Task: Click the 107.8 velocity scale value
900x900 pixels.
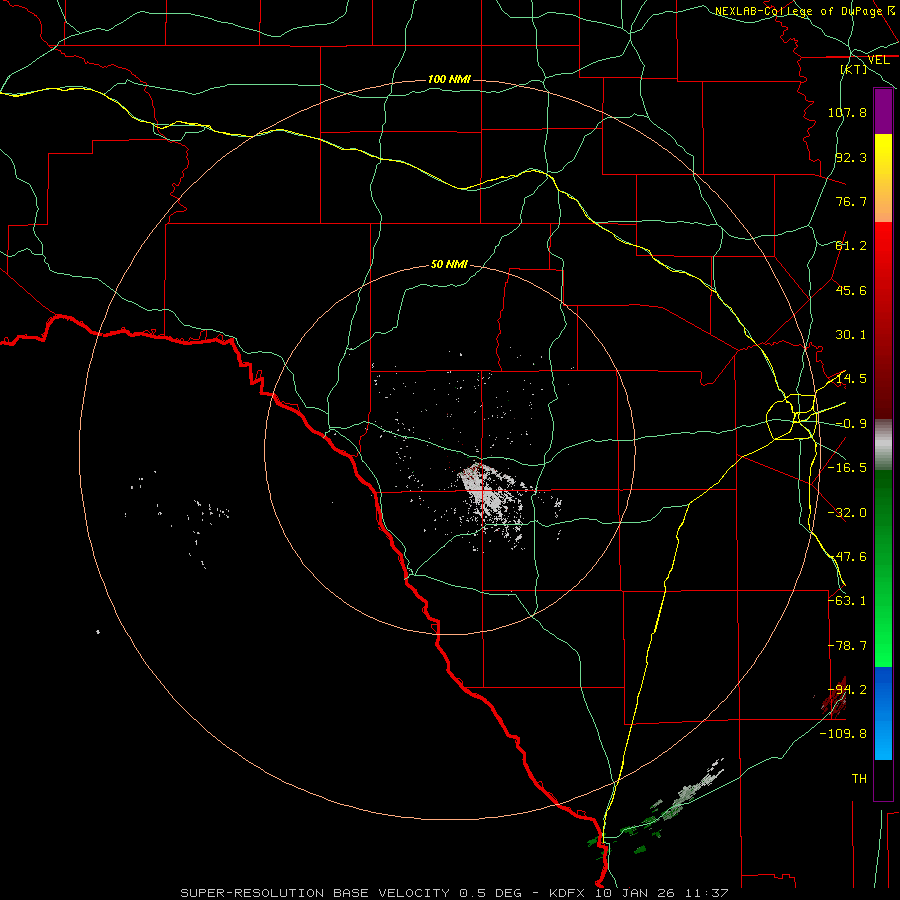Action: (847, 112)
